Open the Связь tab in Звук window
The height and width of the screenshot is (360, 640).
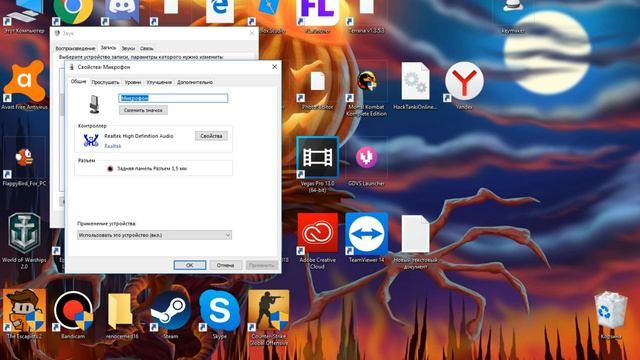pyautogui.click(x=147, y=48)
